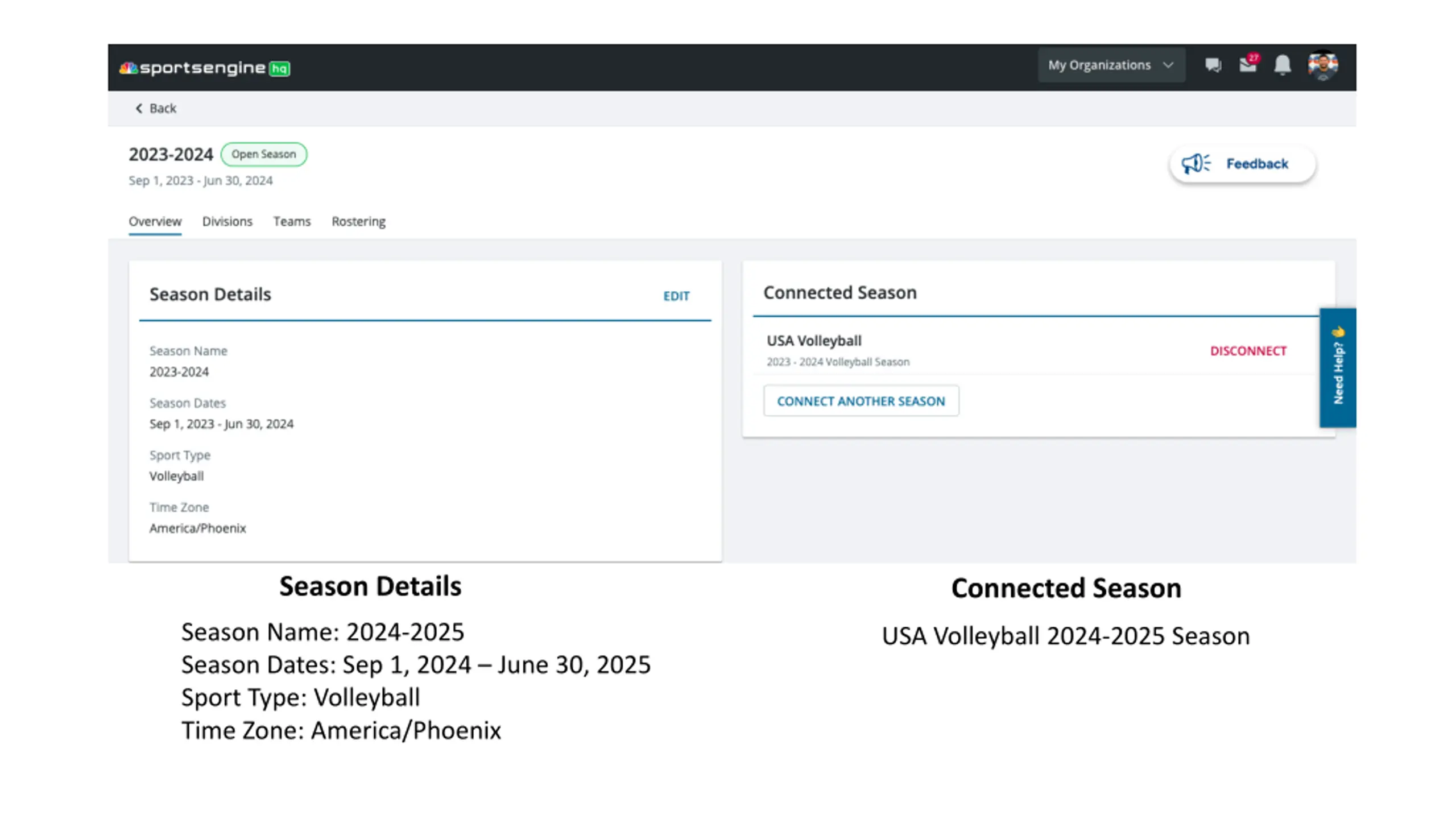Open the mail inbox icon with badge
The image size is (1456, 819).
click(x=1249, y=64)
